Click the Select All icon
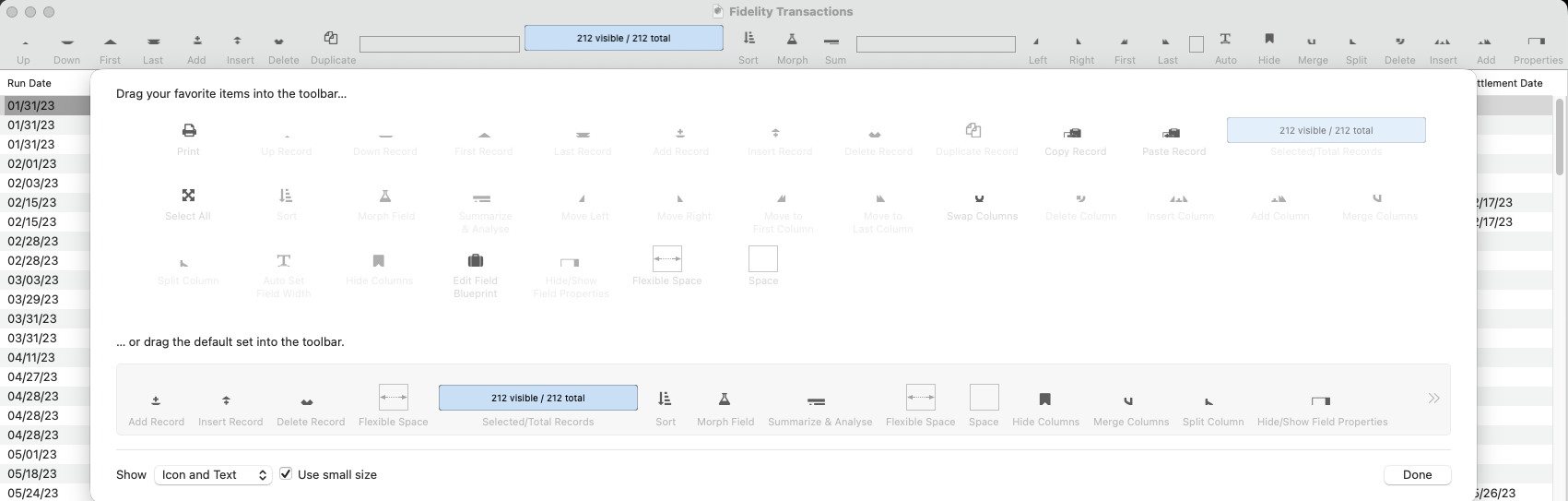This screenshot has width=1568, height=501. (188, 196)
